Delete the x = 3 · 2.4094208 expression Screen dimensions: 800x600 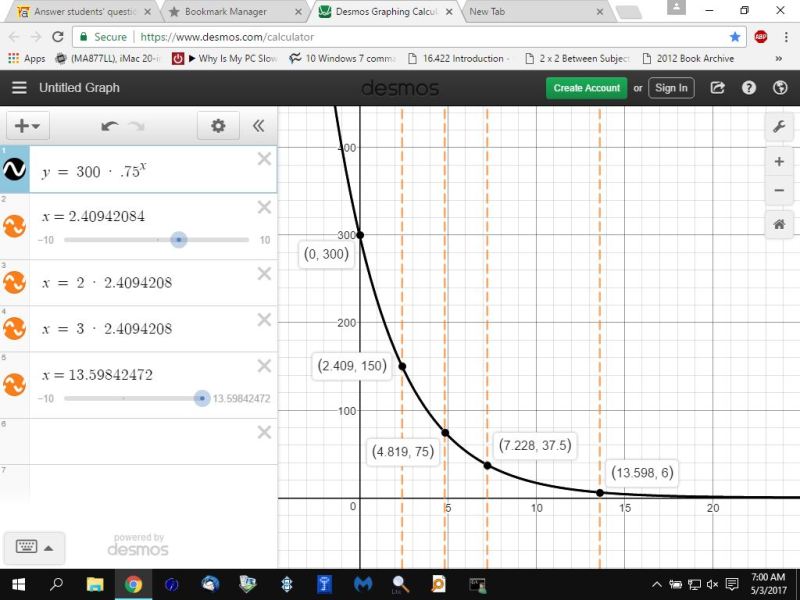point(264,320)
